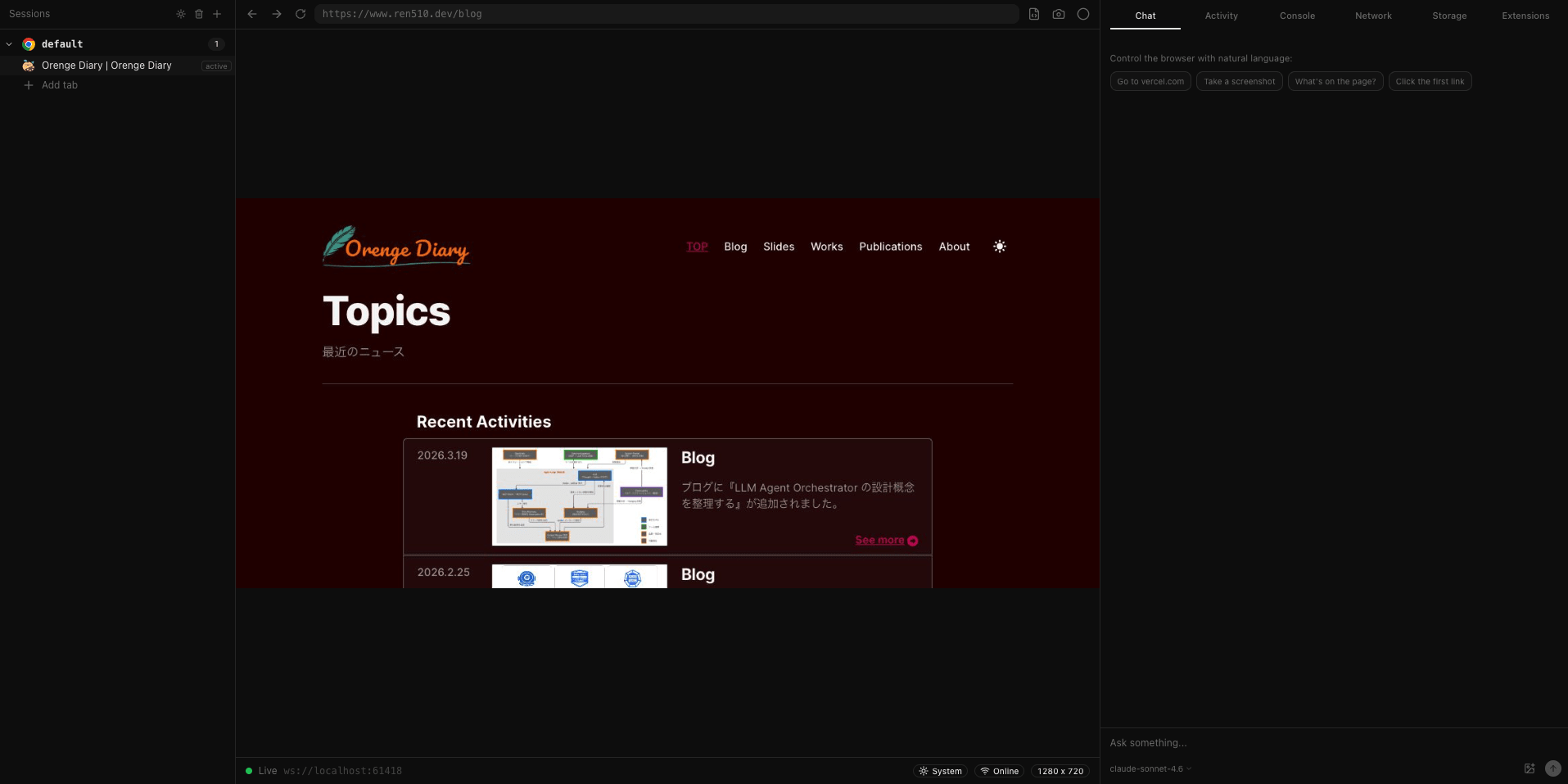
Task: Switch to the Activity tab
Action: click(1221, 16)
